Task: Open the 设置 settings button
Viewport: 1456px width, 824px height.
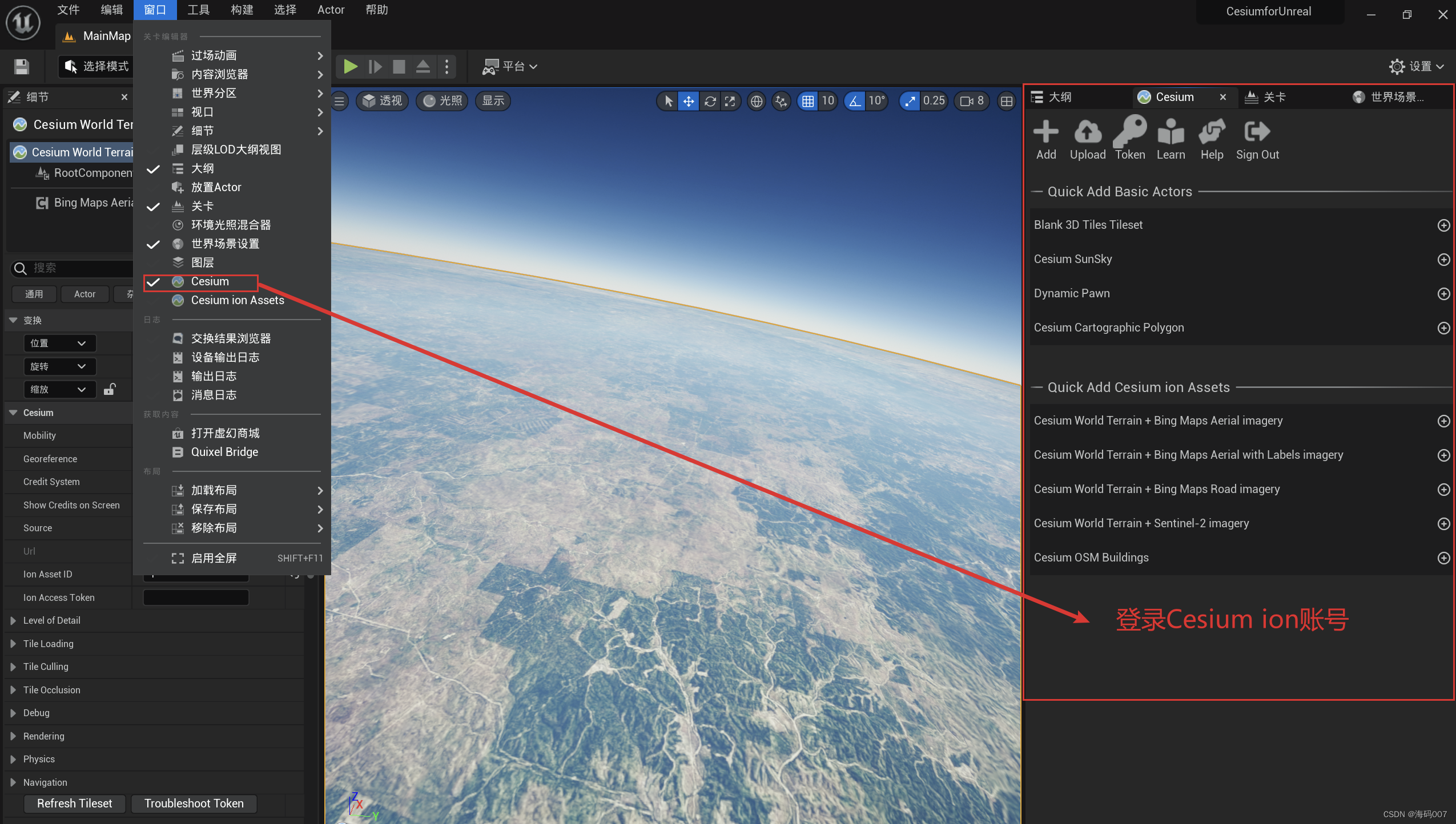Action: coord(1415,67)
